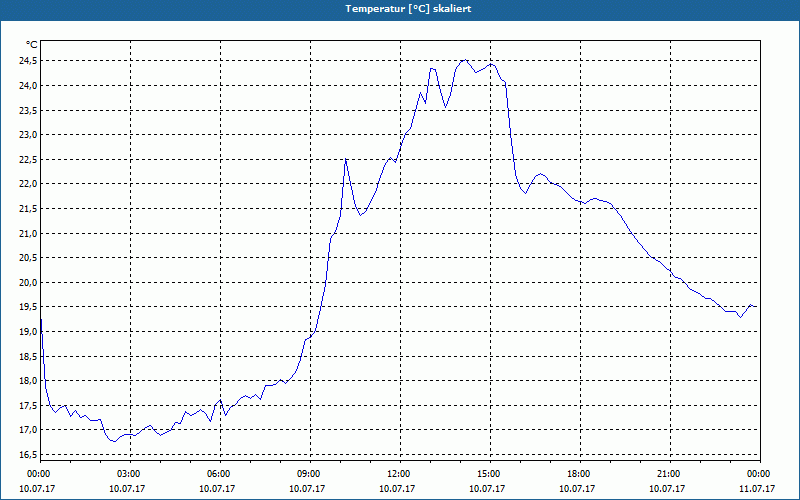Select the 20,0 y-axis value
800x500 pixels.
click(27, 282)
